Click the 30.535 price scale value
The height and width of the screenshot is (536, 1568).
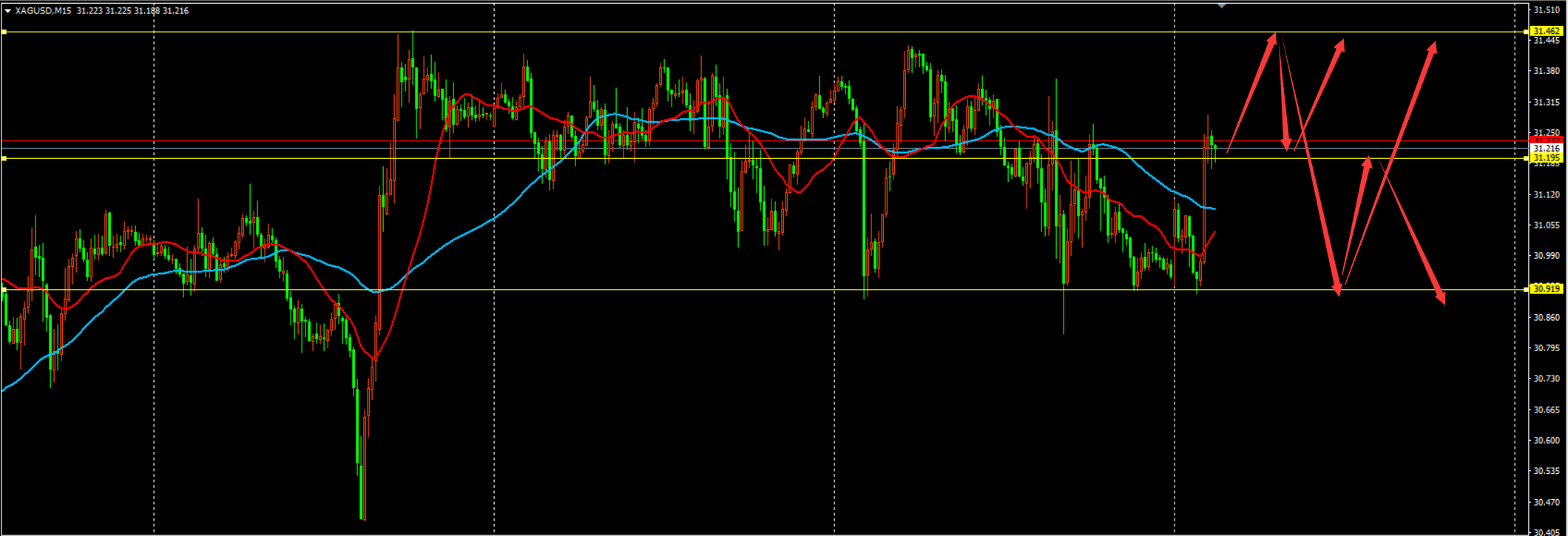coord(1547,471)
